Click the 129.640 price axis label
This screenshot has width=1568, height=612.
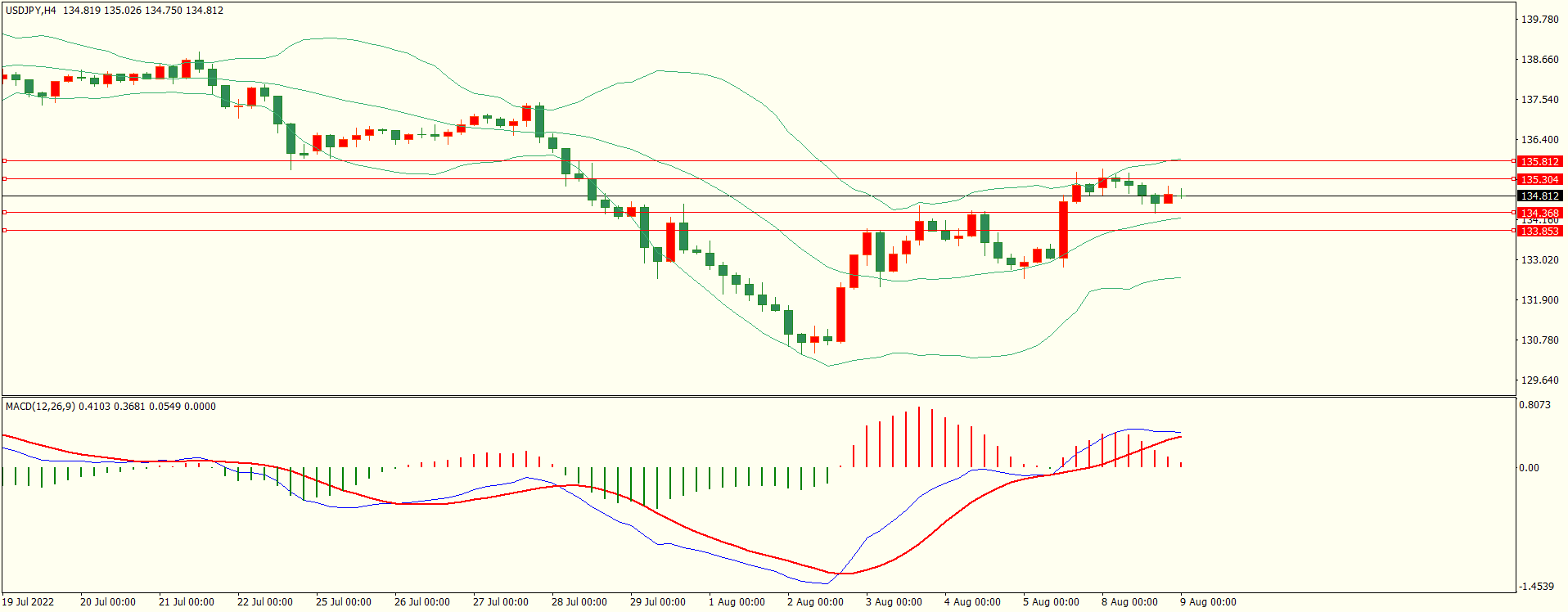coord(1539,380)
